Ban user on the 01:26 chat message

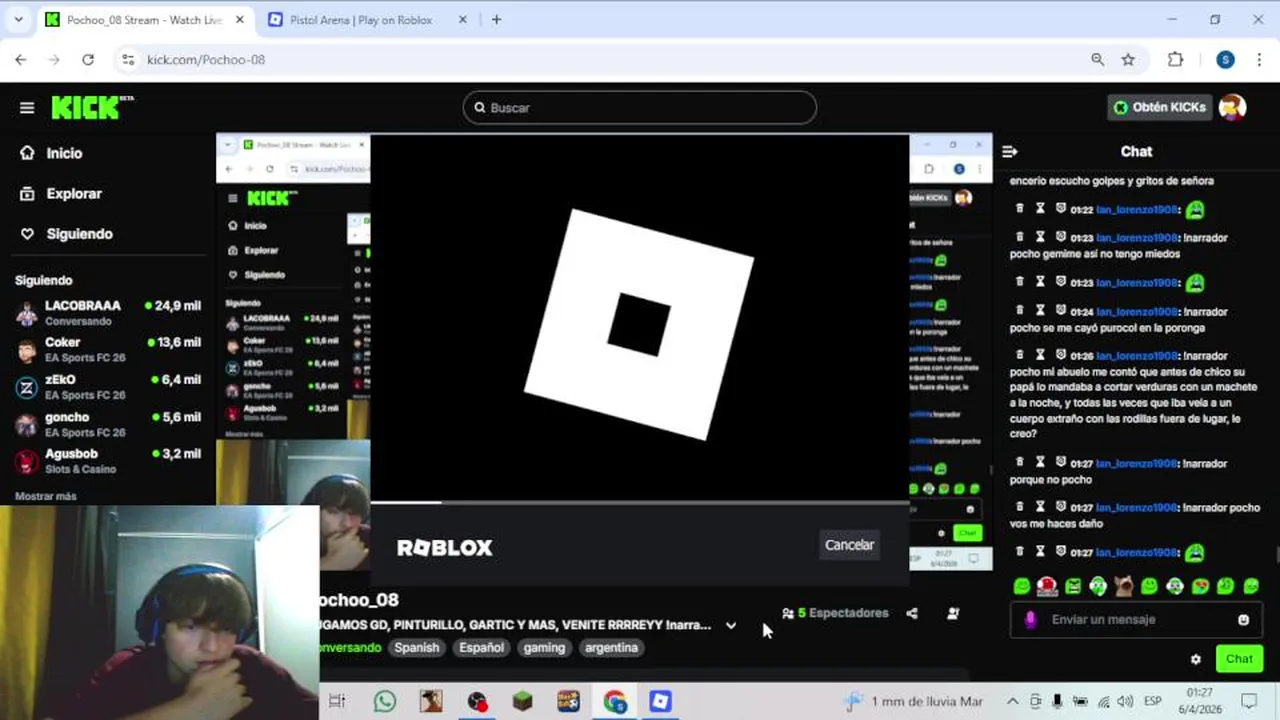[x=1061, y=355]
